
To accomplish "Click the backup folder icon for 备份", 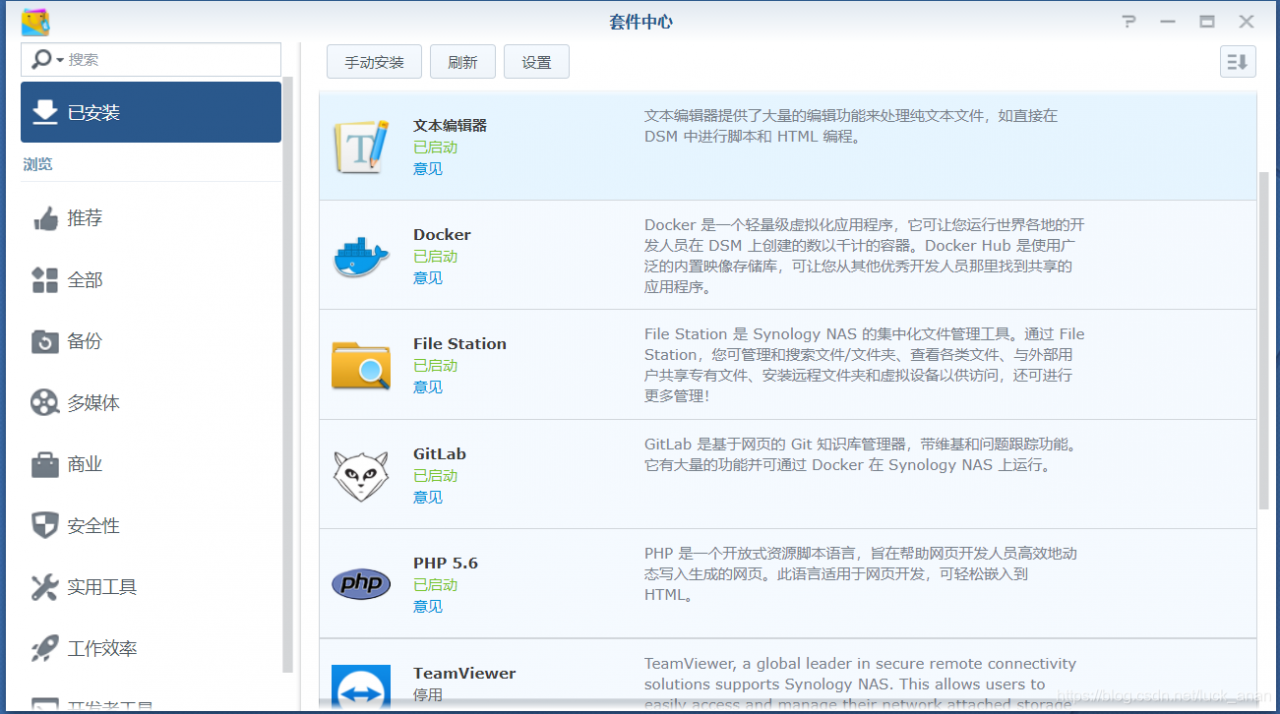I will point(45,341).
